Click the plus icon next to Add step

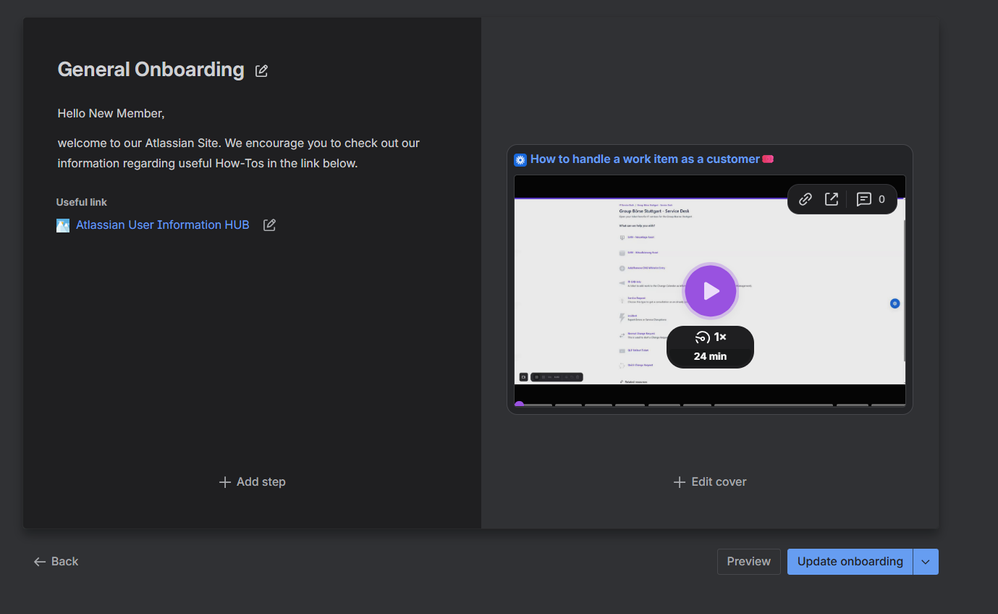pyautogui.click(x=224, y=482)
